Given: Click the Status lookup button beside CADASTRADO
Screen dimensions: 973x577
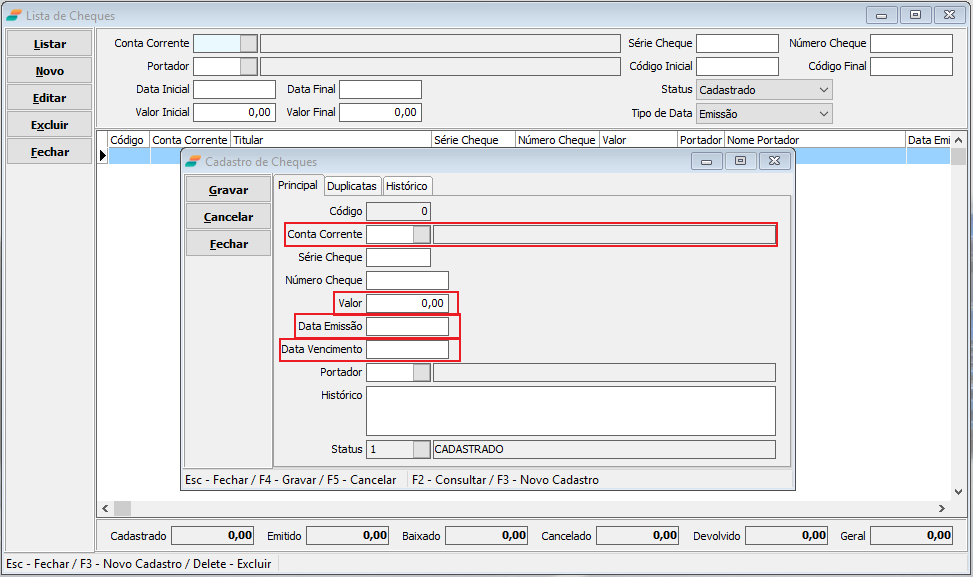Looking at the screenshot, I should (x=422, y=450).
